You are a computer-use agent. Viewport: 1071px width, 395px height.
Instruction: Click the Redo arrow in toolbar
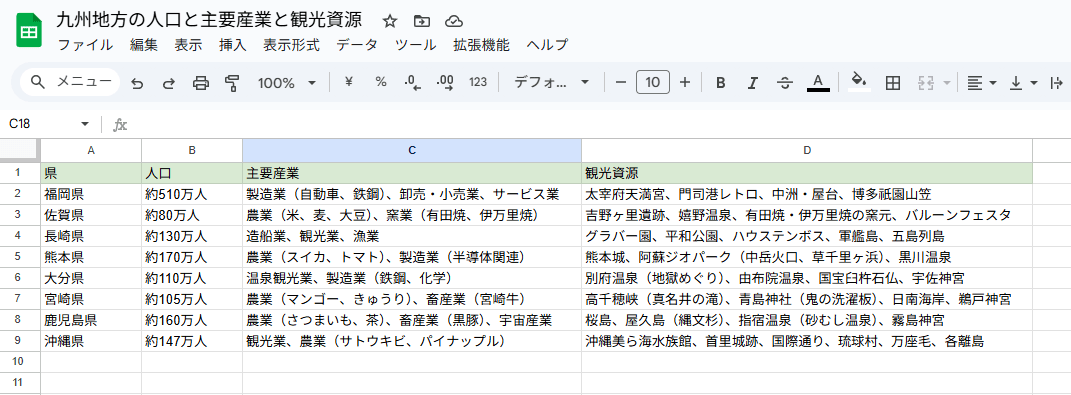click(169, 83)
